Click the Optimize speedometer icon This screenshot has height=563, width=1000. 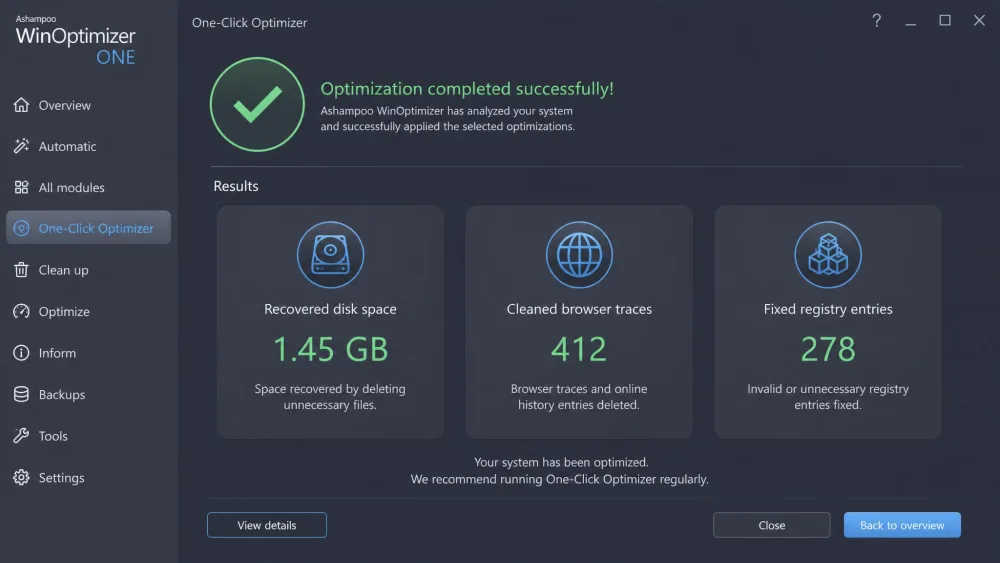click(x=21, y=311)
